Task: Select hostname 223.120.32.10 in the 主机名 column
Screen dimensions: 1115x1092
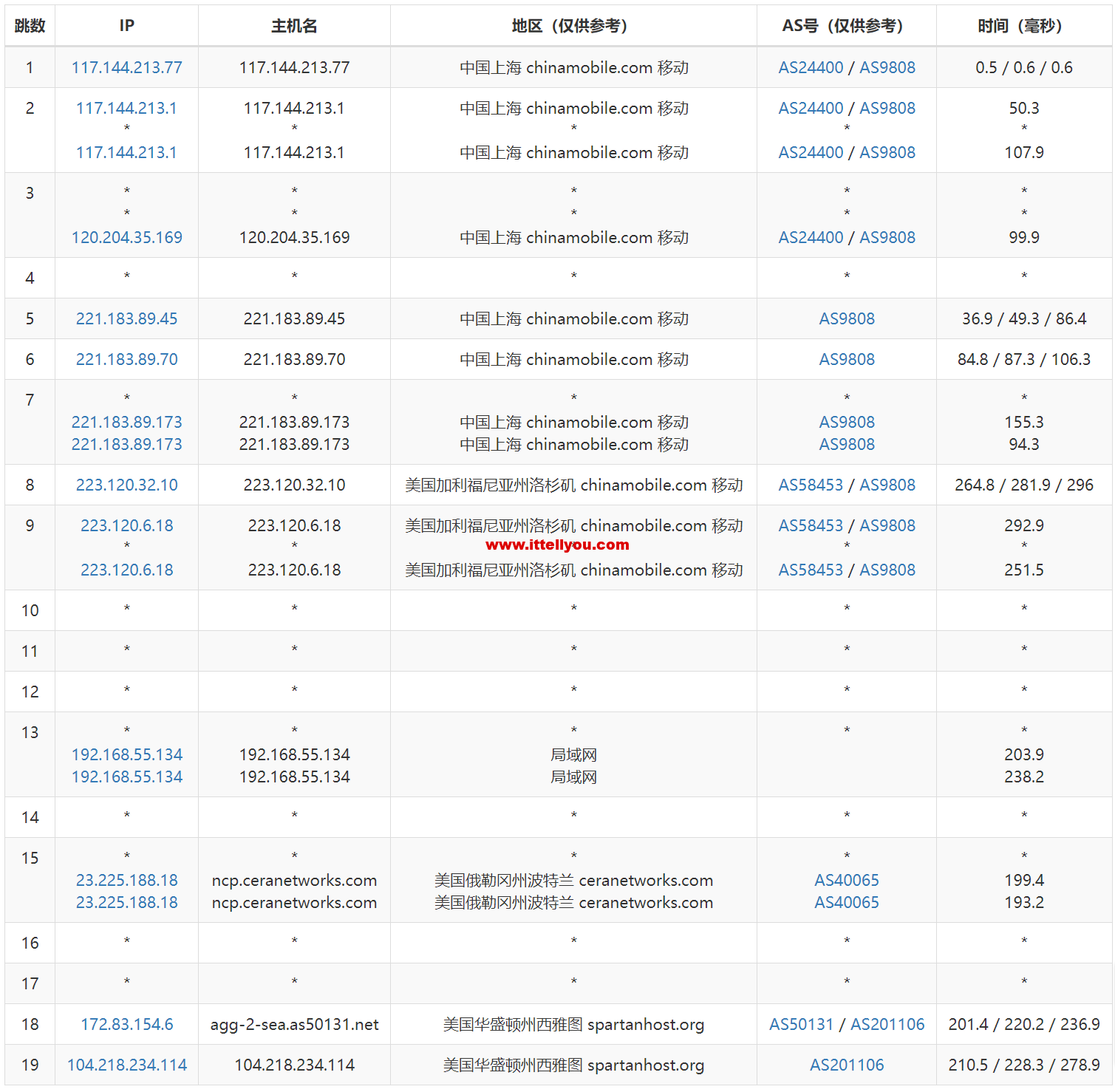Action: pyautogui.click(x=294, y=485)
